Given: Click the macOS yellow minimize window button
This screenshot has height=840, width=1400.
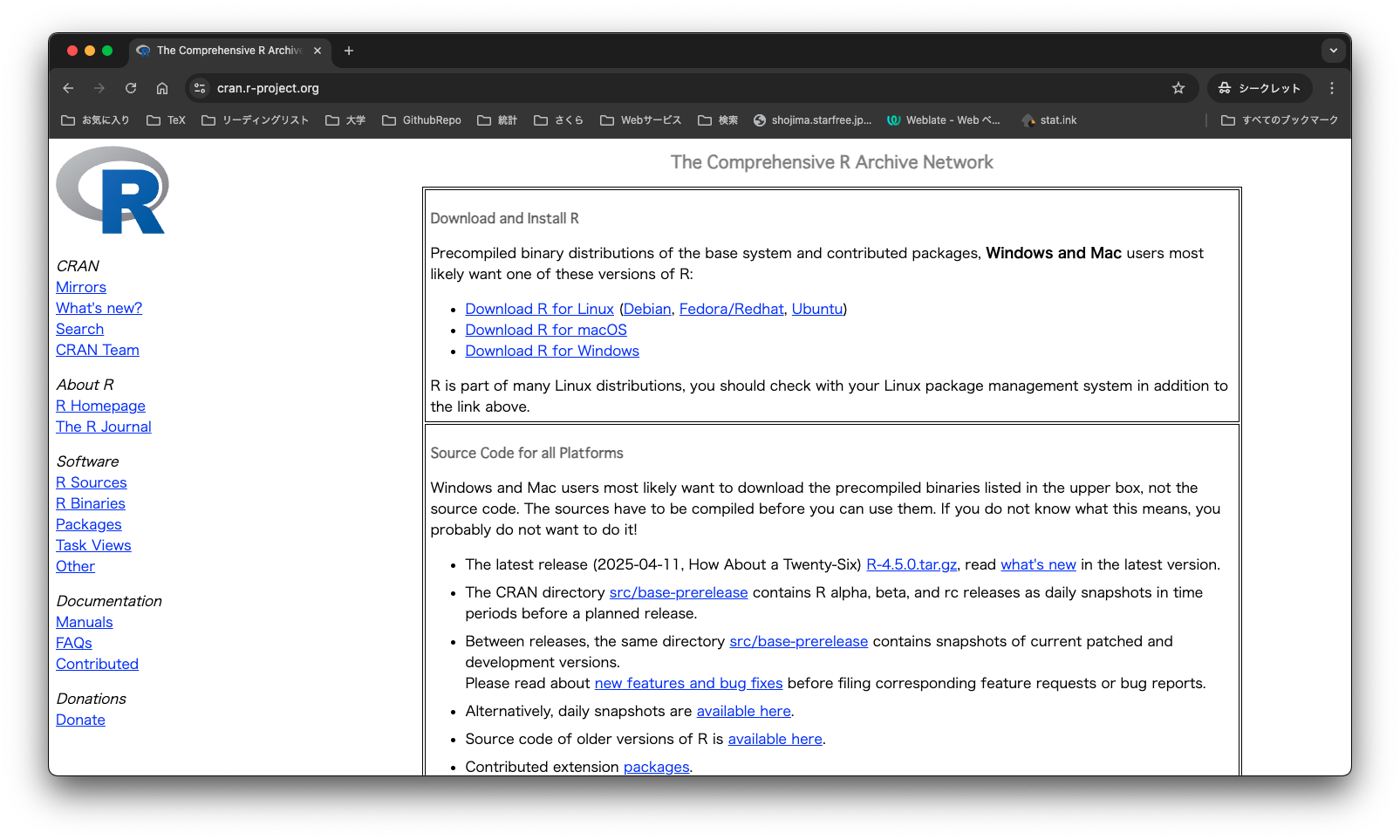Looking at the screenshot, I should [x=90, y=51].
